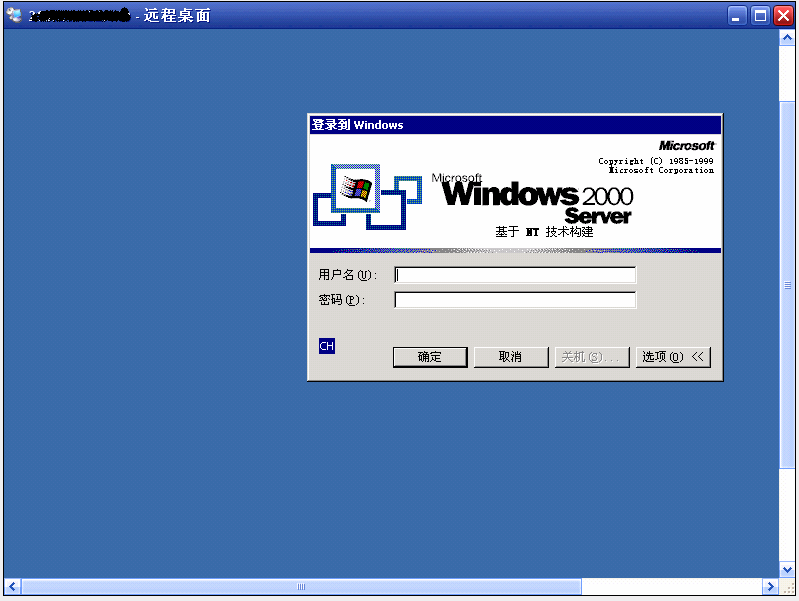The image size is (799, 601).
Task: Click the 用户名 username input field
Action: (x=515, y=275)
